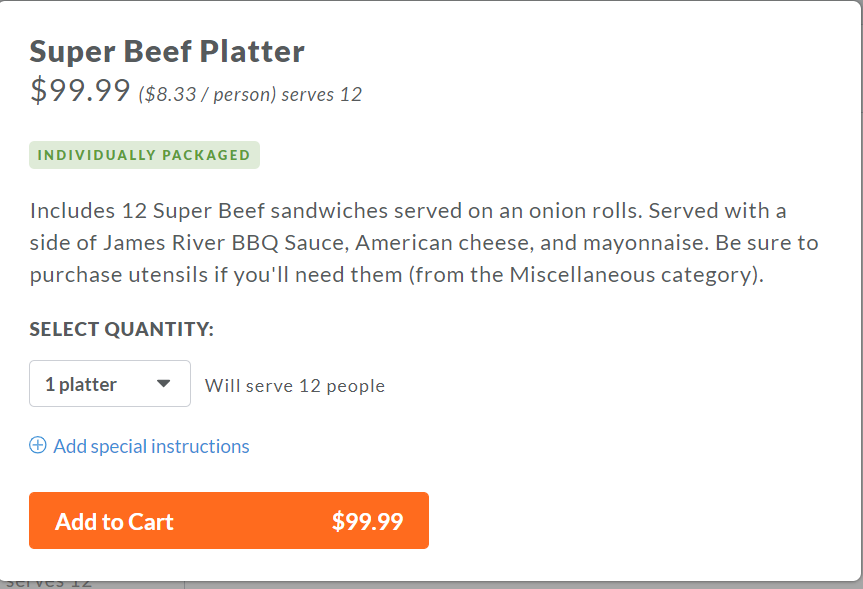Click the SELECT QUANTITY label
Viewport: 863px width, 589px height.
click(122, 330)
